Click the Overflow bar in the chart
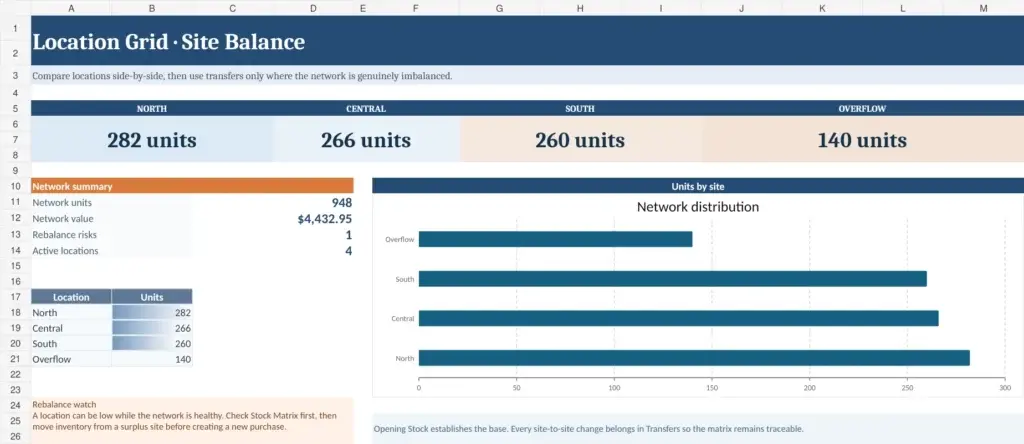 pyautogui.click(x=555, y=239)
